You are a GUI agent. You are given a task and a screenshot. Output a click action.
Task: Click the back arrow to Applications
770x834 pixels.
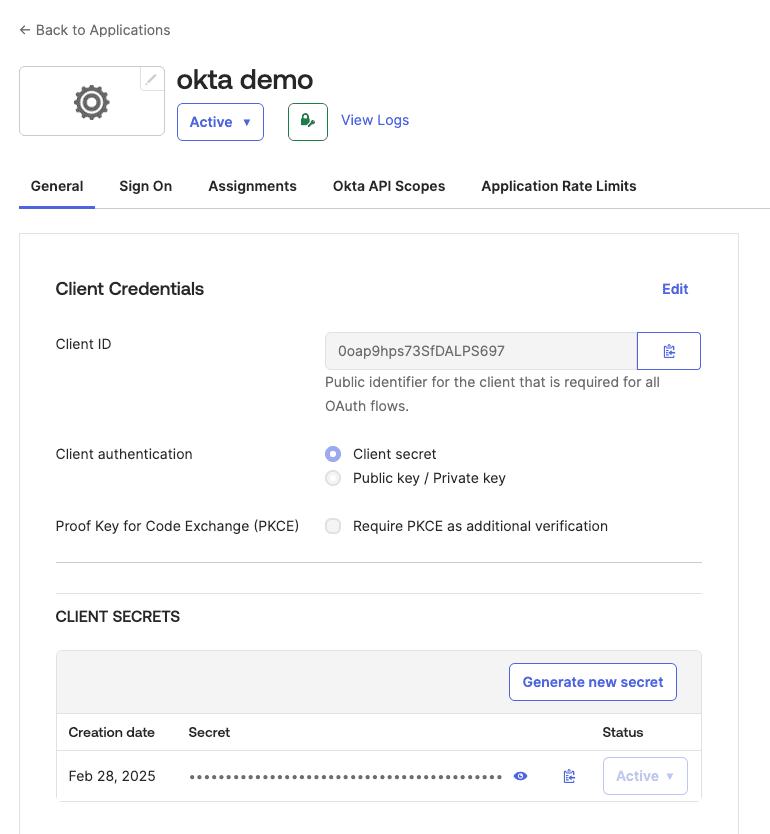point(24,30)
